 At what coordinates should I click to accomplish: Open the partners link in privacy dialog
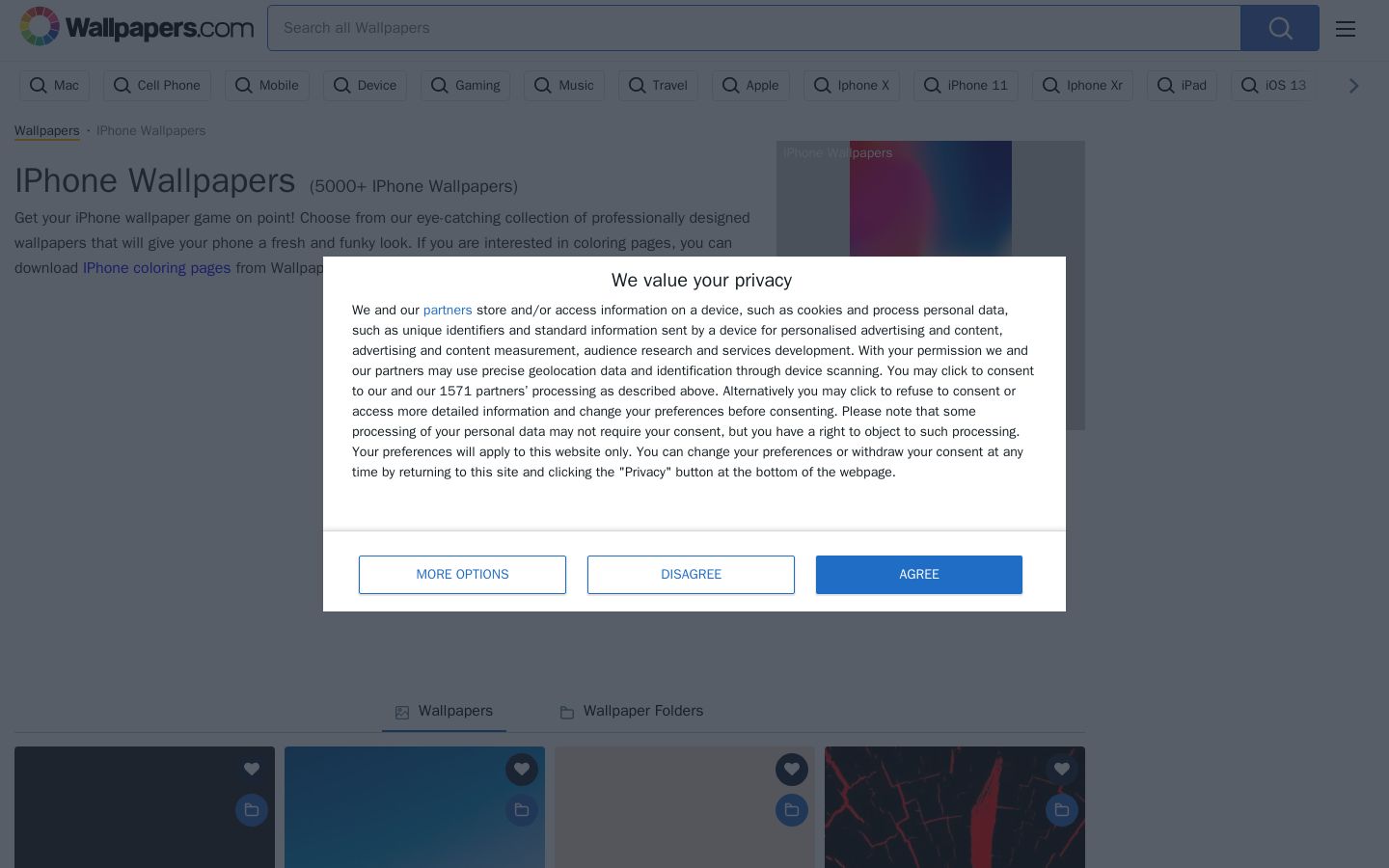pyautogui.click(x=448, y=311)
